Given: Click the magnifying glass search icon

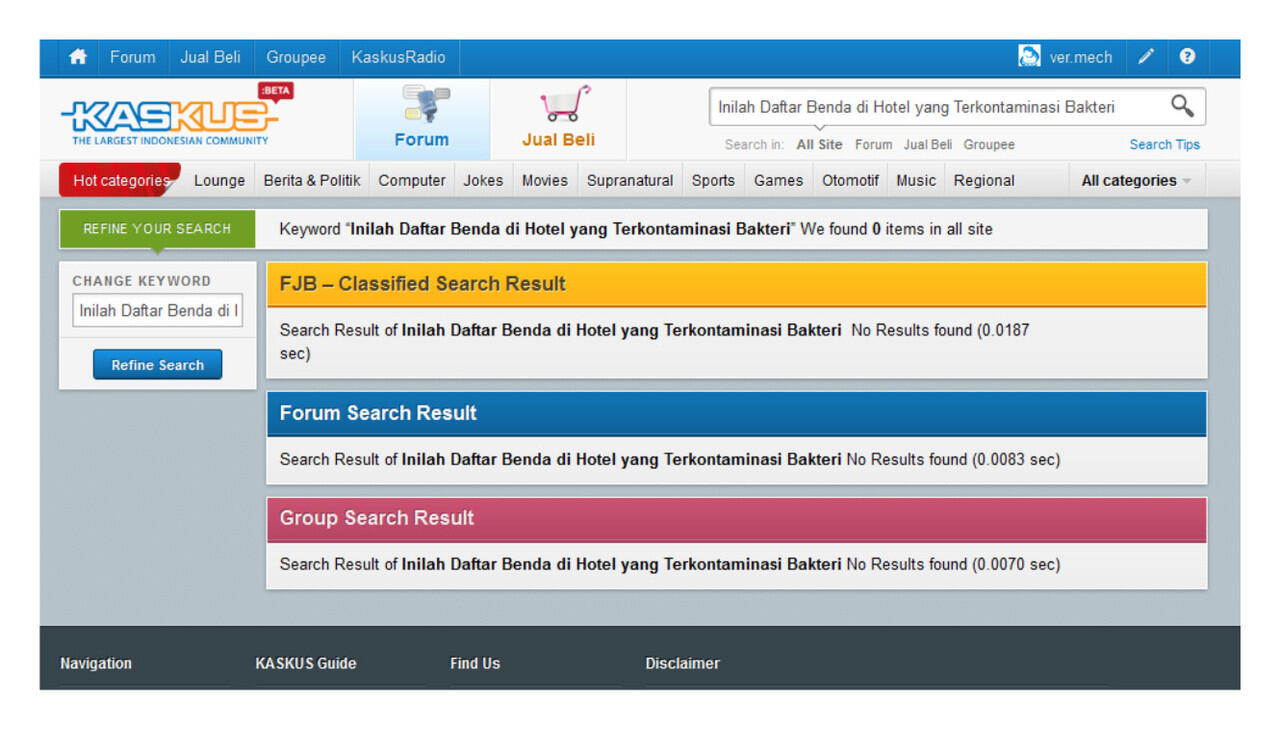Looking at the screenshot, I should (1182, 106).
